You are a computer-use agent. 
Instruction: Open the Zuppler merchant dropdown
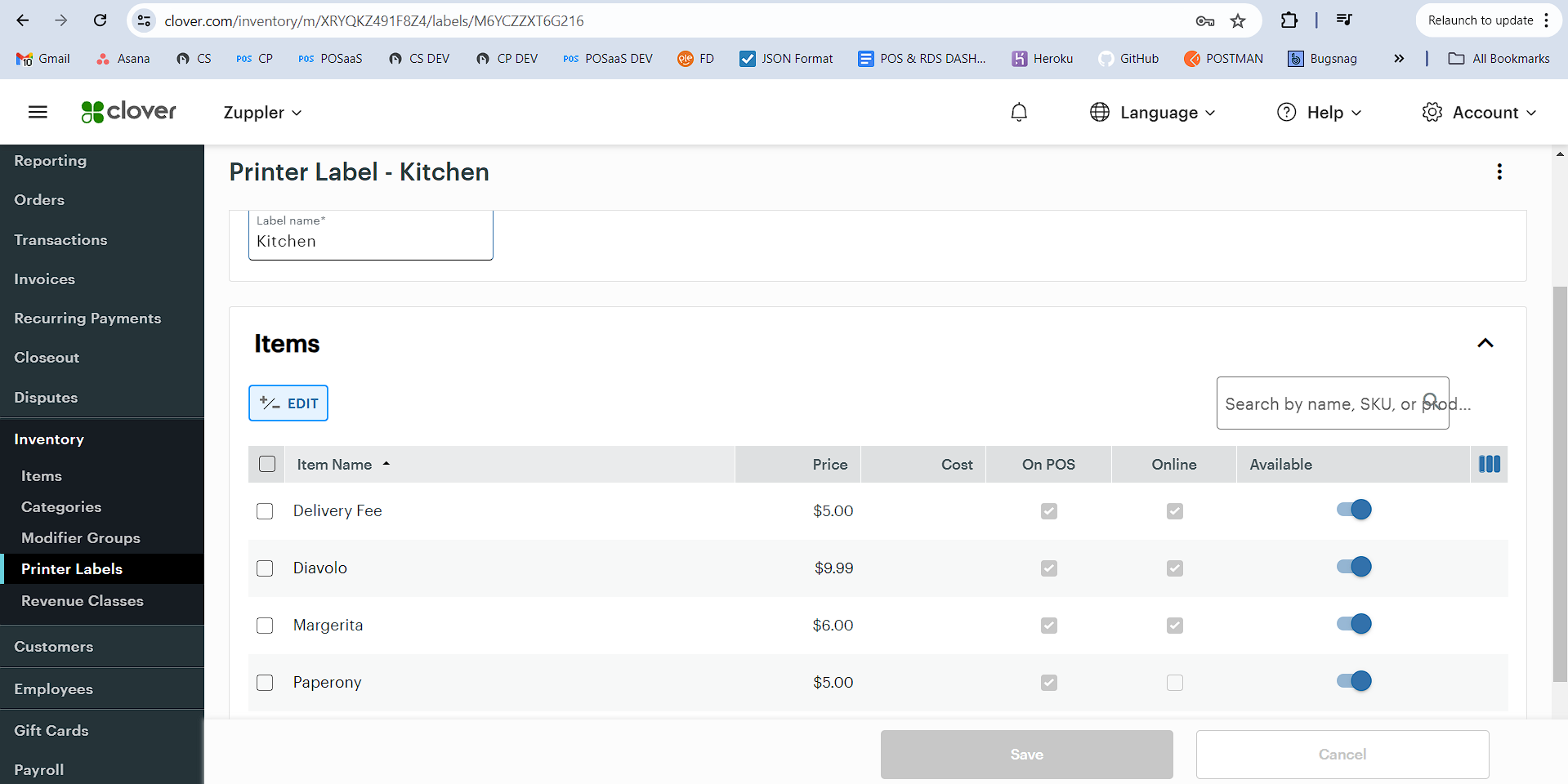(x=262, y=113)
